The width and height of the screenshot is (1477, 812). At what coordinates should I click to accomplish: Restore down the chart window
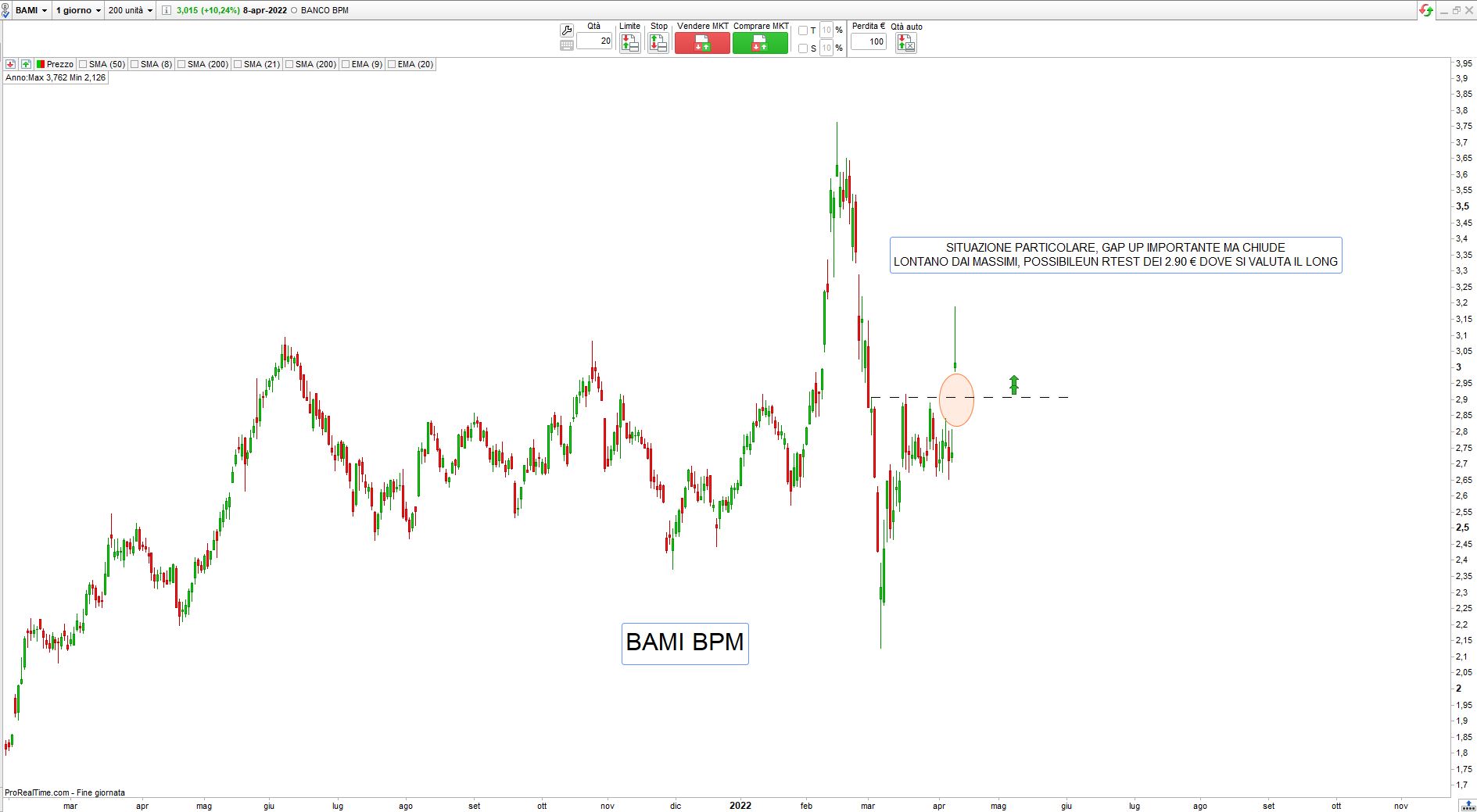(1456, 10)
